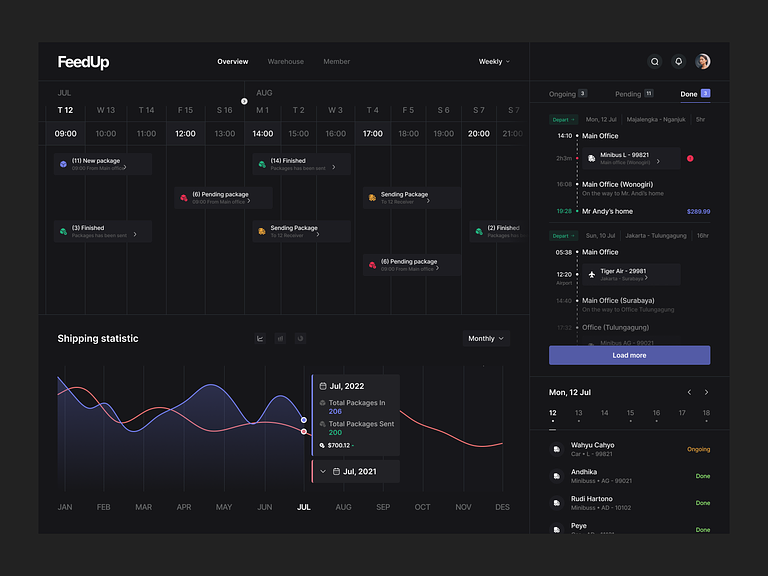768x576 pixels.
Task: Switch to pie chart view icon
Action: pos(300,339)
